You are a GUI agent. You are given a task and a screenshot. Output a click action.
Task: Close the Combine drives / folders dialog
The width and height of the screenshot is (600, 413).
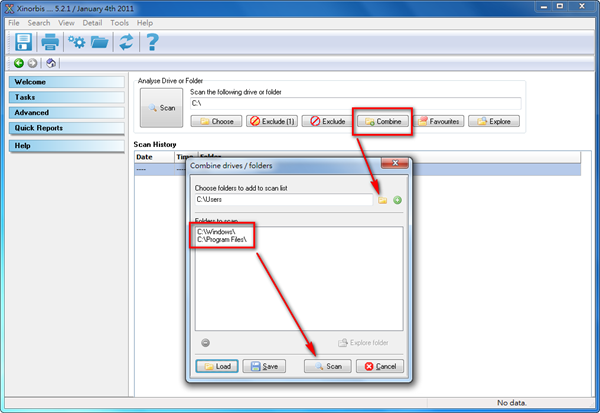pyautogui.click(x=395, y=163)
